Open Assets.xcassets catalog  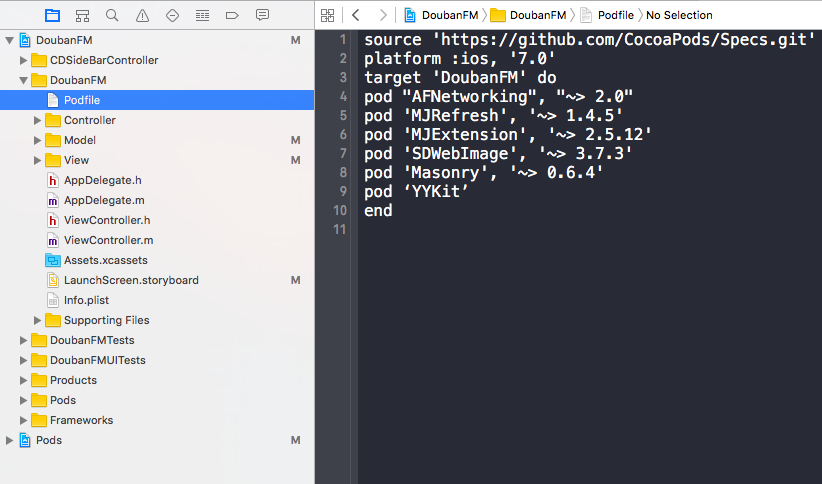pyautogui.click(x=157, y=260)
